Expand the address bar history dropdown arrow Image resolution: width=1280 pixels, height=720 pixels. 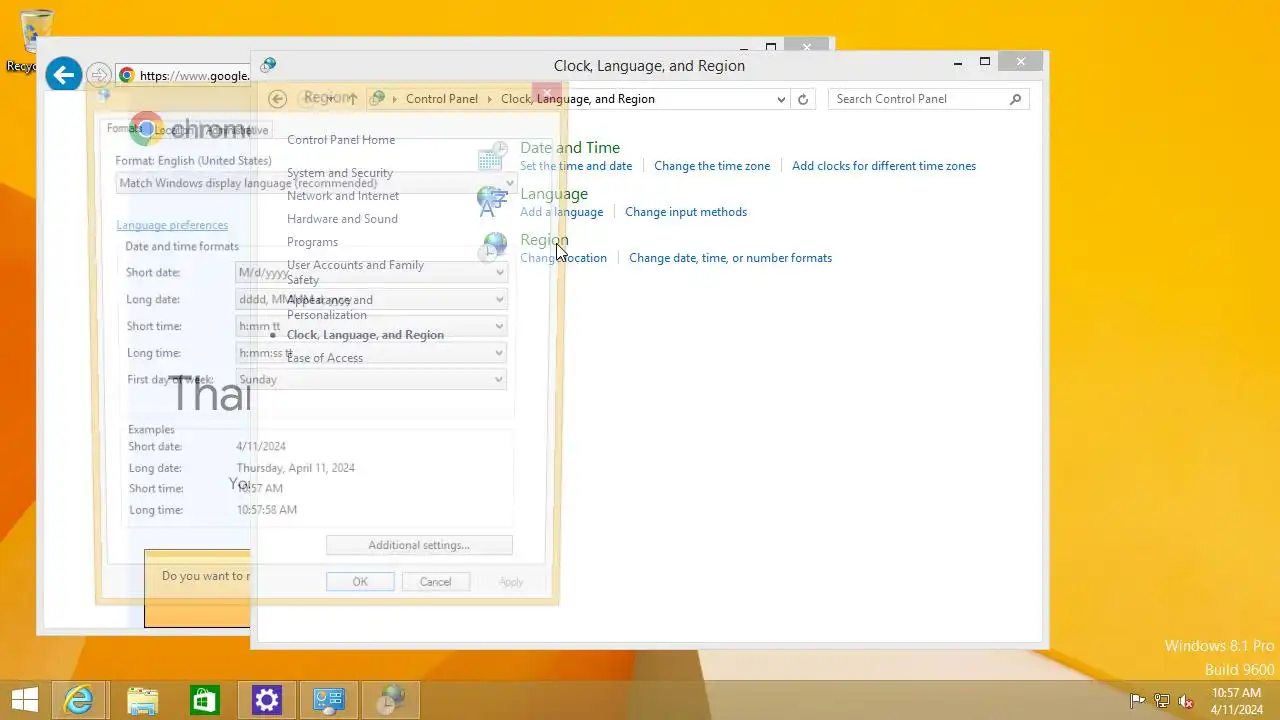click(781, 99)
